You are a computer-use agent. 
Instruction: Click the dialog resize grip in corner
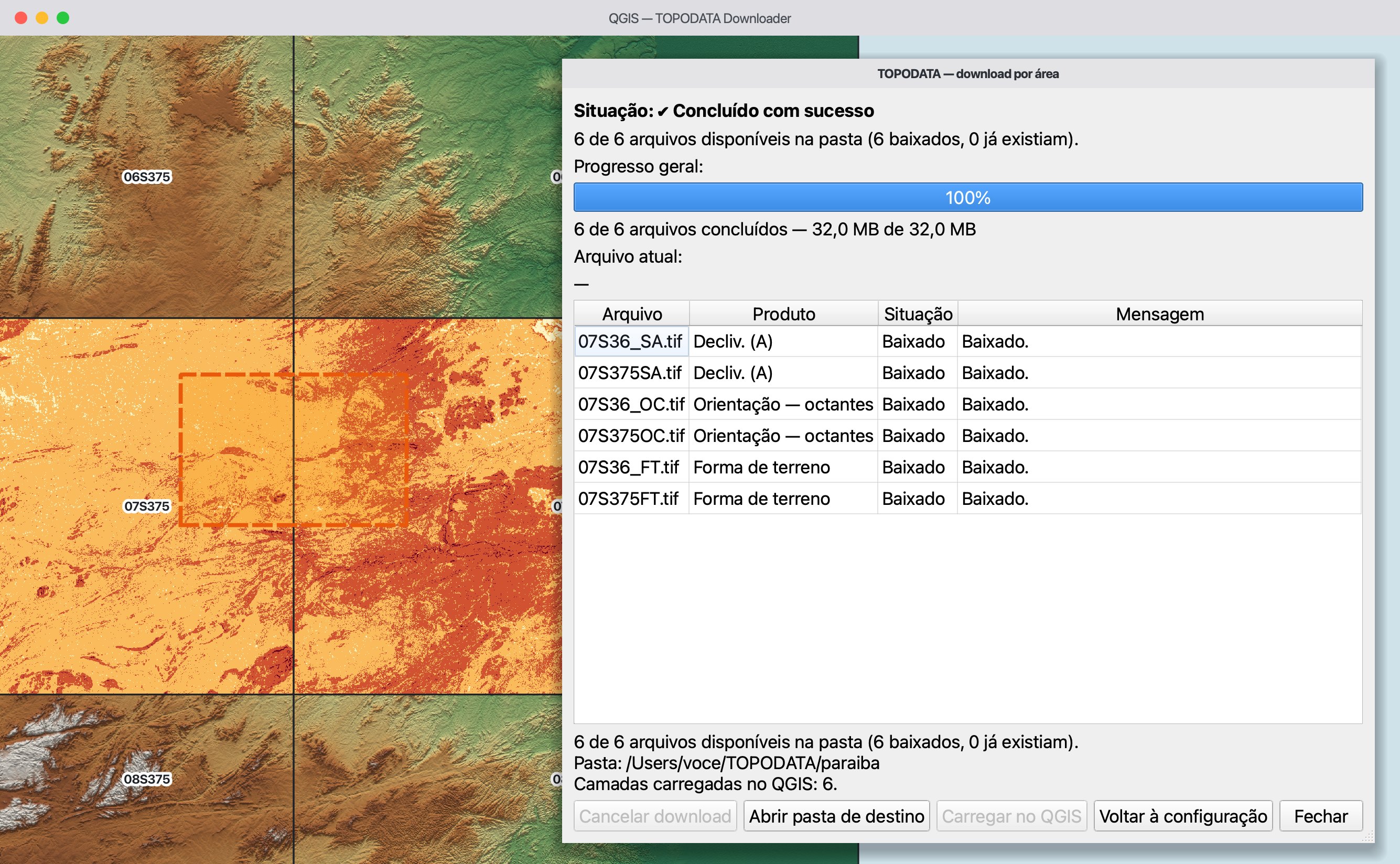(x=1367, y=836)
